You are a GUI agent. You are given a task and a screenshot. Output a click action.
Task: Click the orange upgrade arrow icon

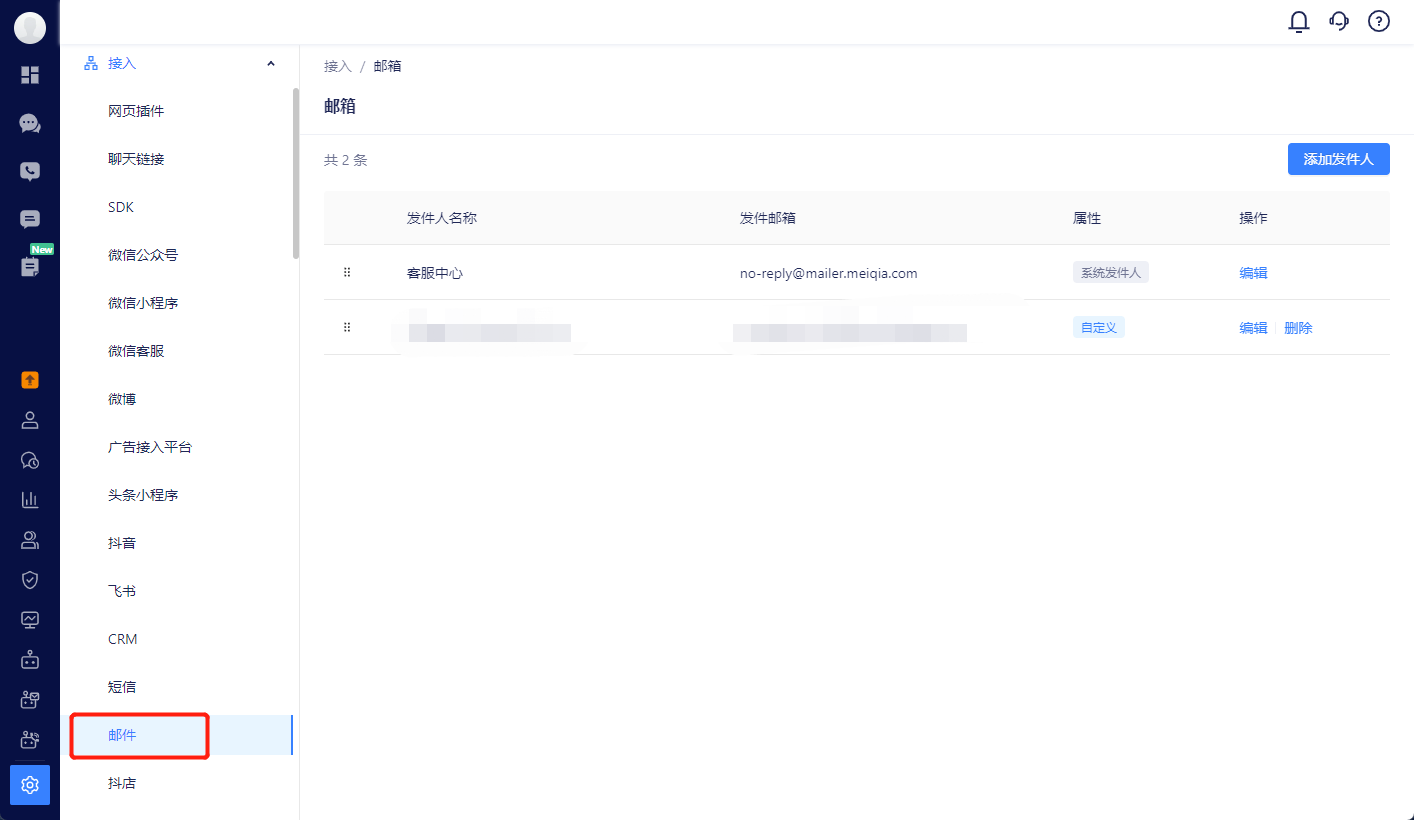click(30, 380)
